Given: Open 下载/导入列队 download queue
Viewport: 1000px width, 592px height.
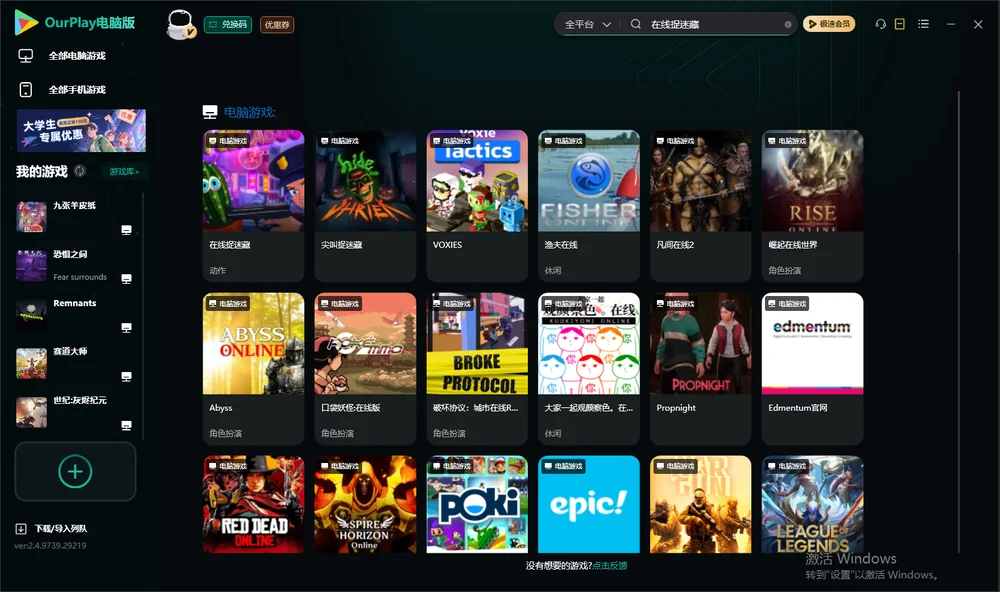Looking at the screenshot, I should 52,529.
